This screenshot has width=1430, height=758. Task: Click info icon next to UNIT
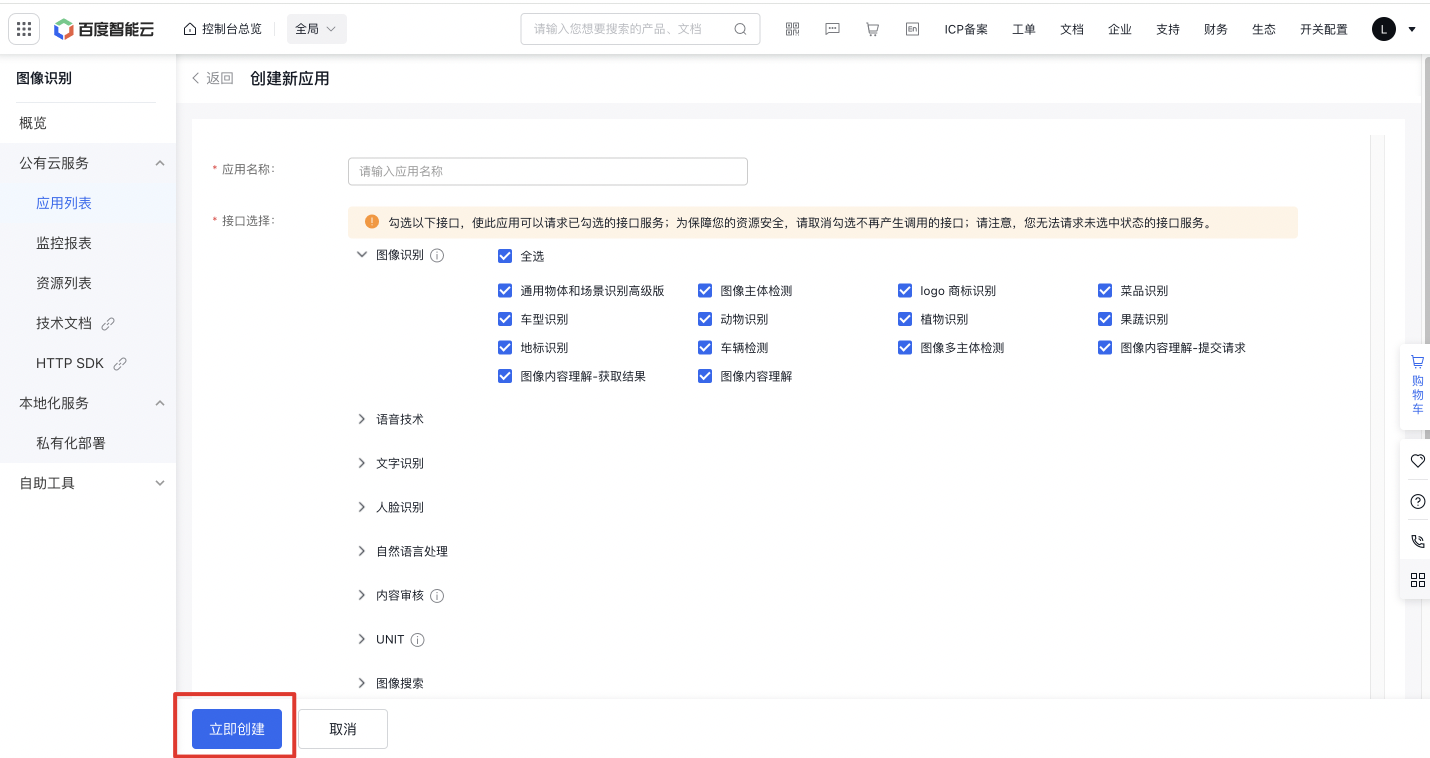pyautogui.click(x=418, y=640)
